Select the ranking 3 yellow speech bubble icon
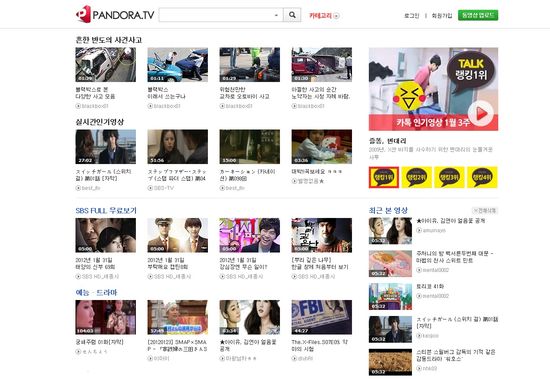 (449, 177)
